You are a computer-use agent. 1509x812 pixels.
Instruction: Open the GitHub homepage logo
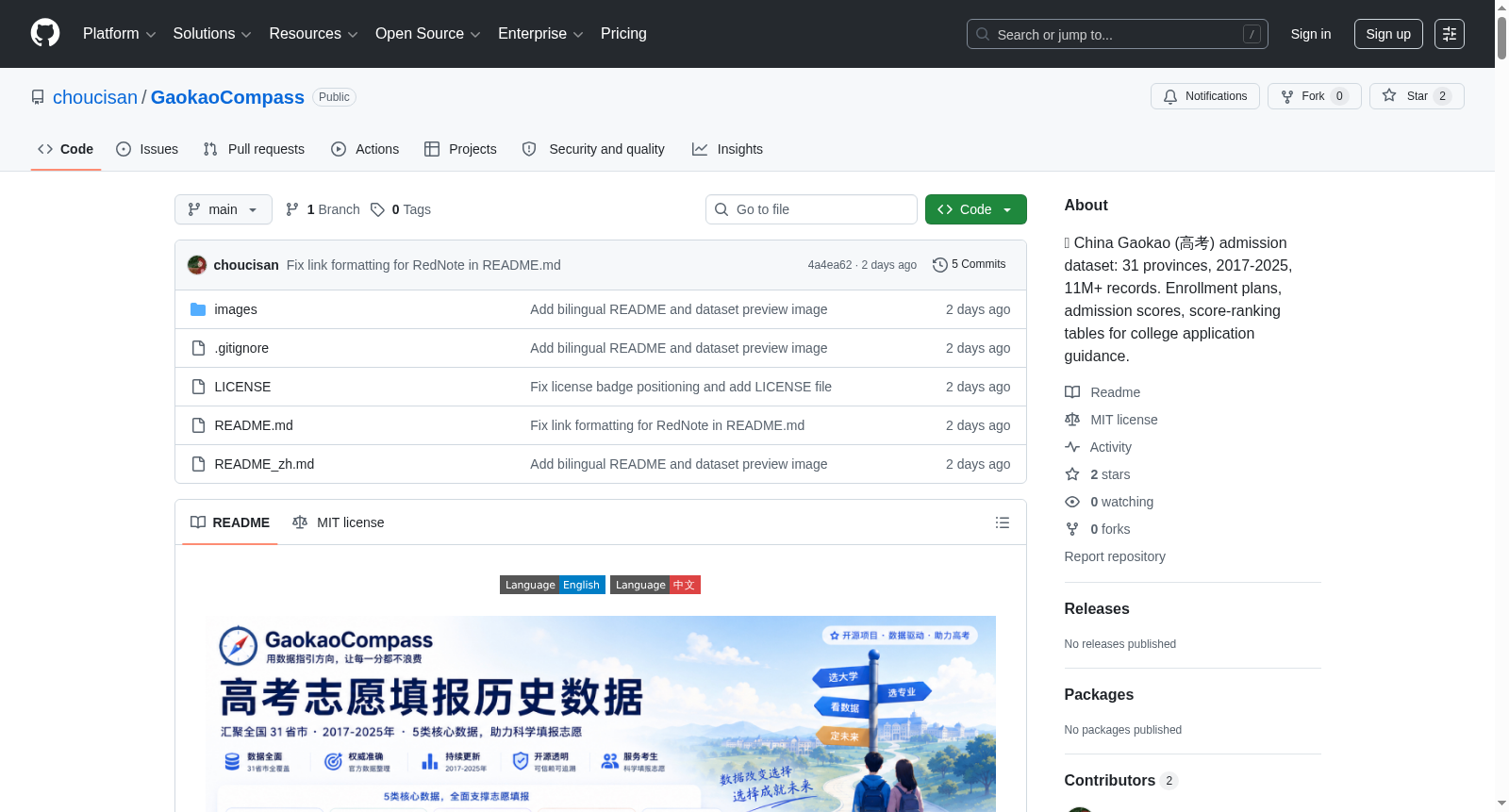point(45,33)
